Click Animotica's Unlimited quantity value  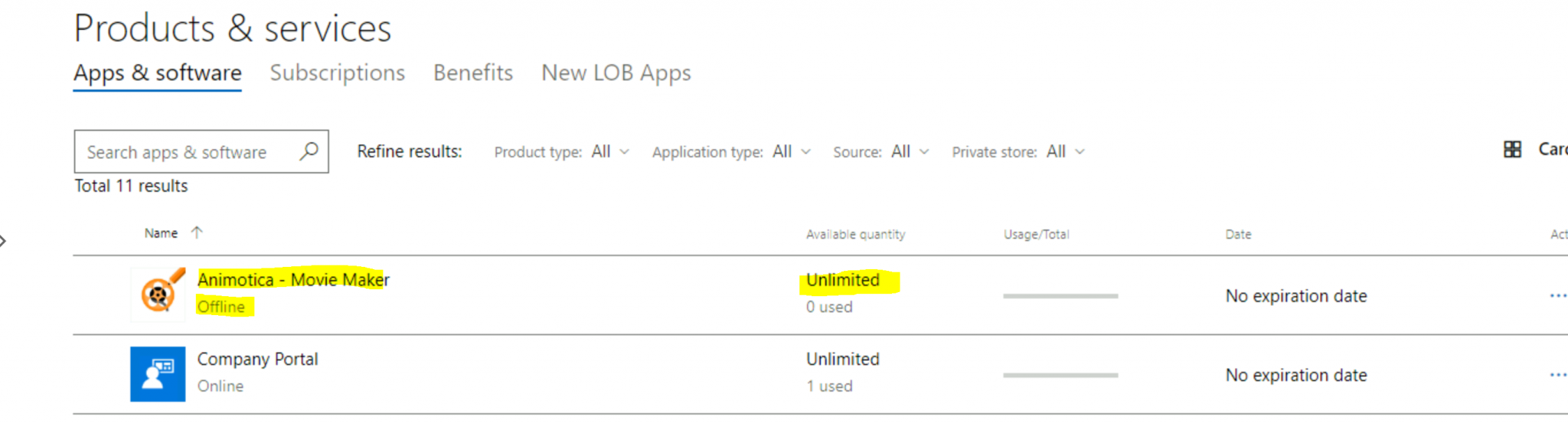(x=843, y=280)
